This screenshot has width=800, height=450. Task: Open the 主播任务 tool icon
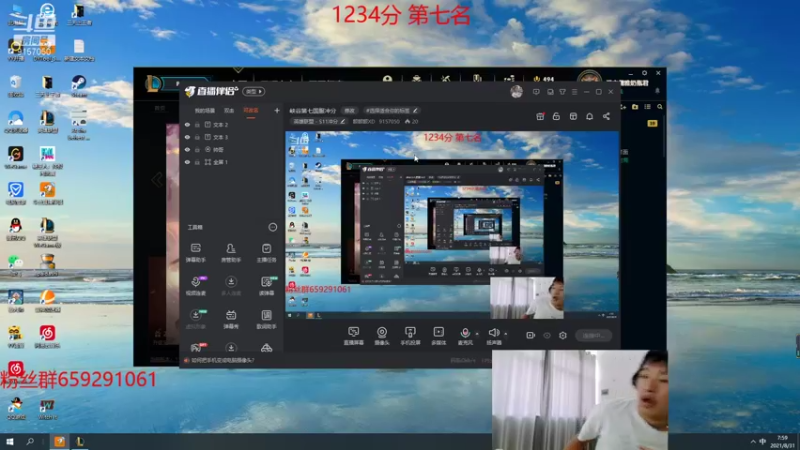266,253
